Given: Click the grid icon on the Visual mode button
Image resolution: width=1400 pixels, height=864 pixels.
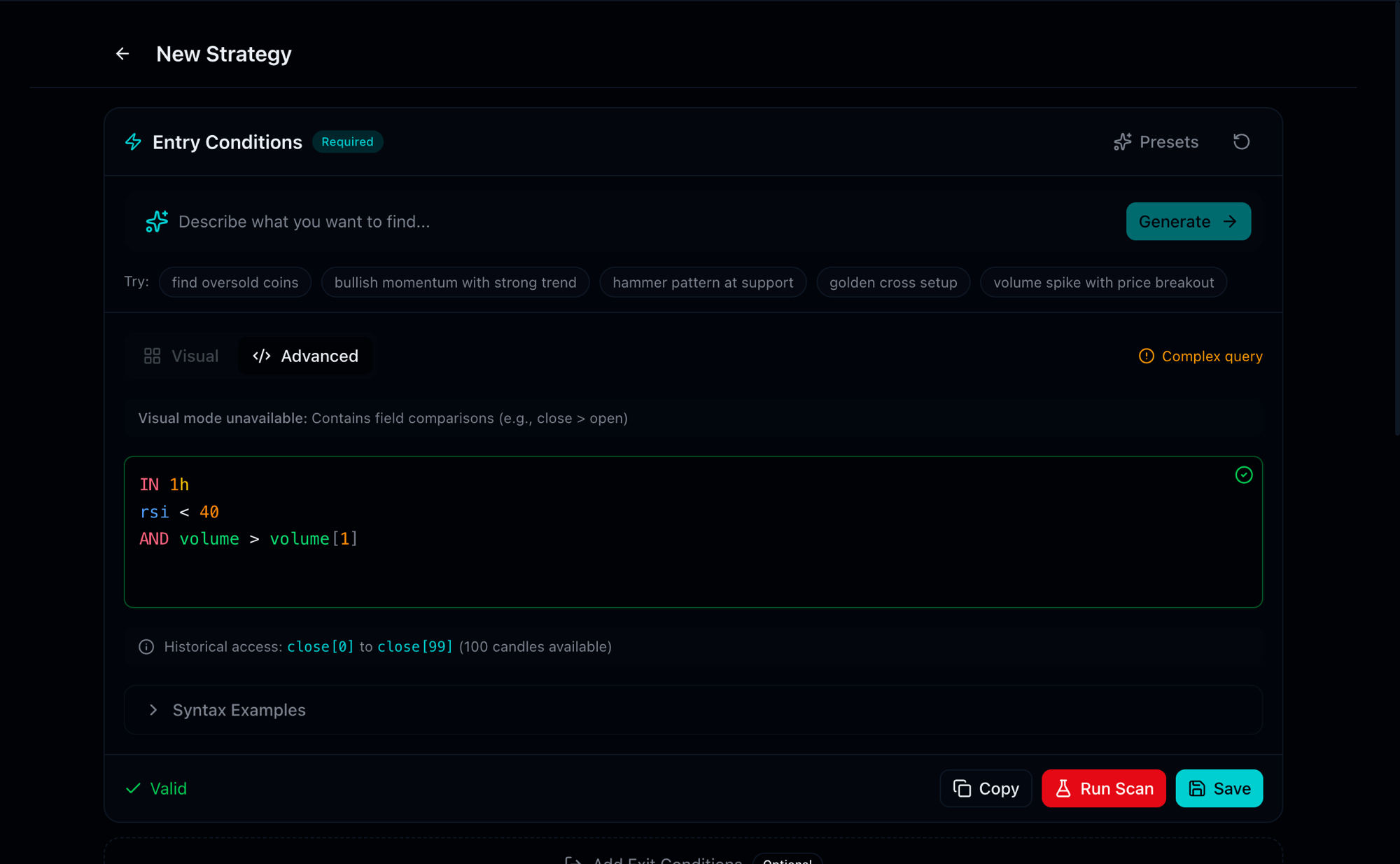Looking at the screenshot, I should click(152, 356).
